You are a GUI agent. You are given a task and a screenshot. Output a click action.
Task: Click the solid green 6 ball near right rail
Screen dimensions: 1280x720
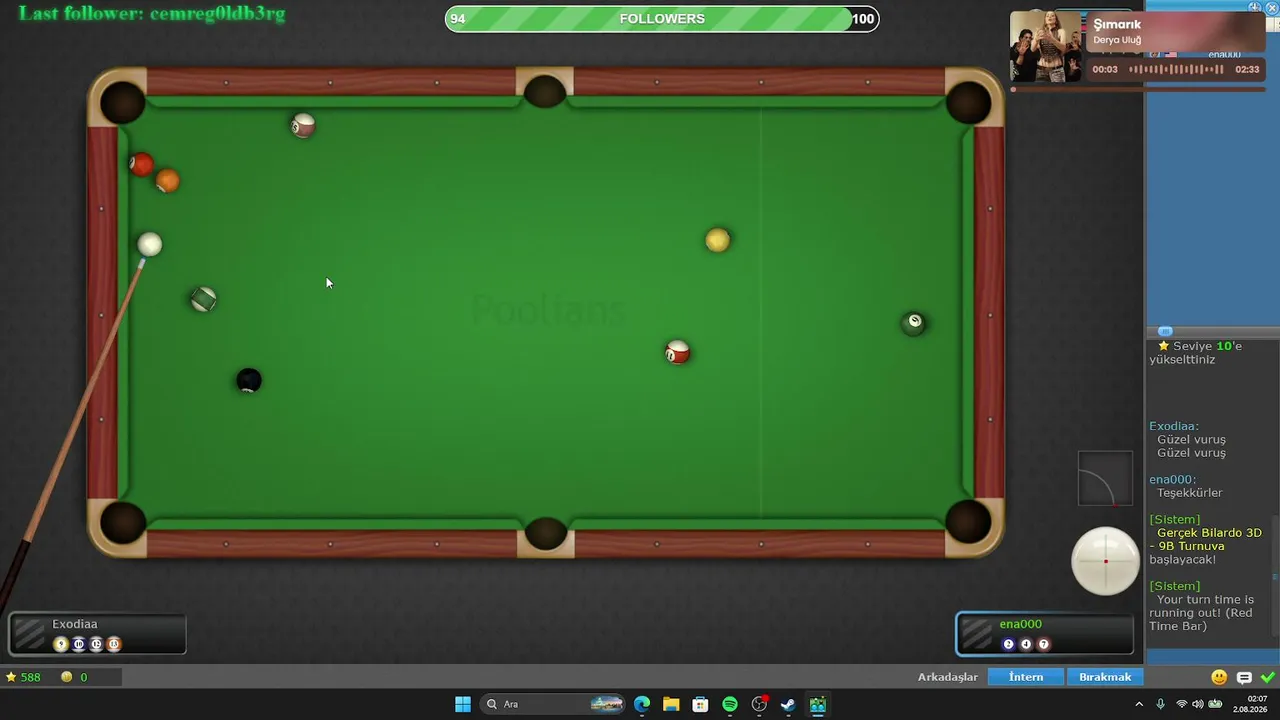(x=913, y=322)
